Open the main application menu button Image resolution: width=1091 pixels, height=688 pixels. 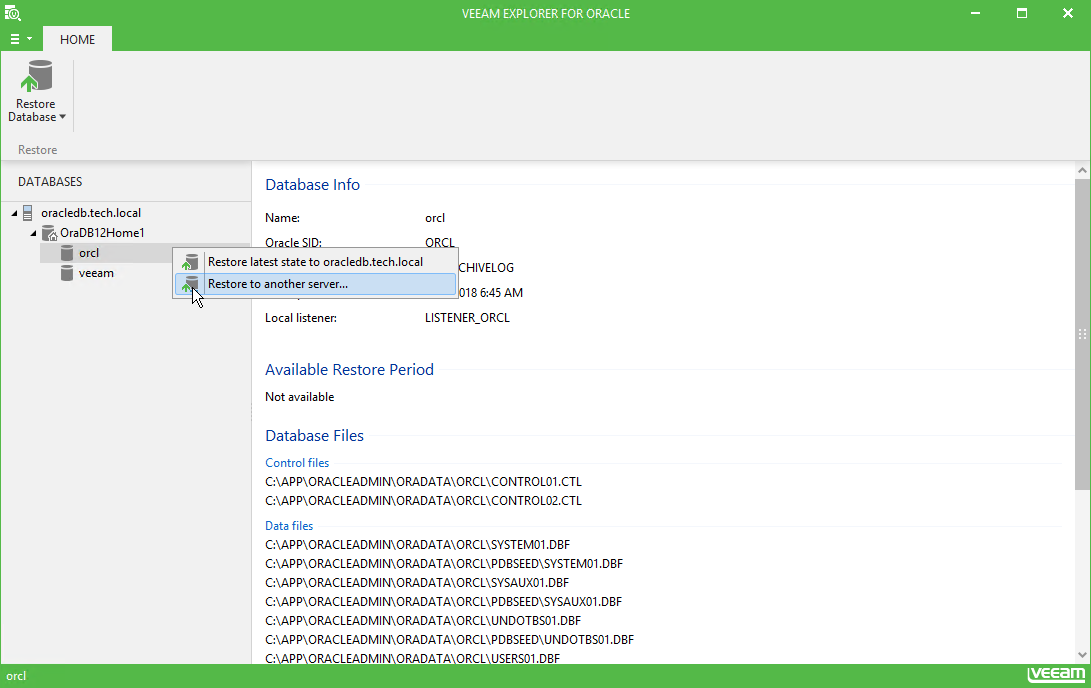(20, 39)
